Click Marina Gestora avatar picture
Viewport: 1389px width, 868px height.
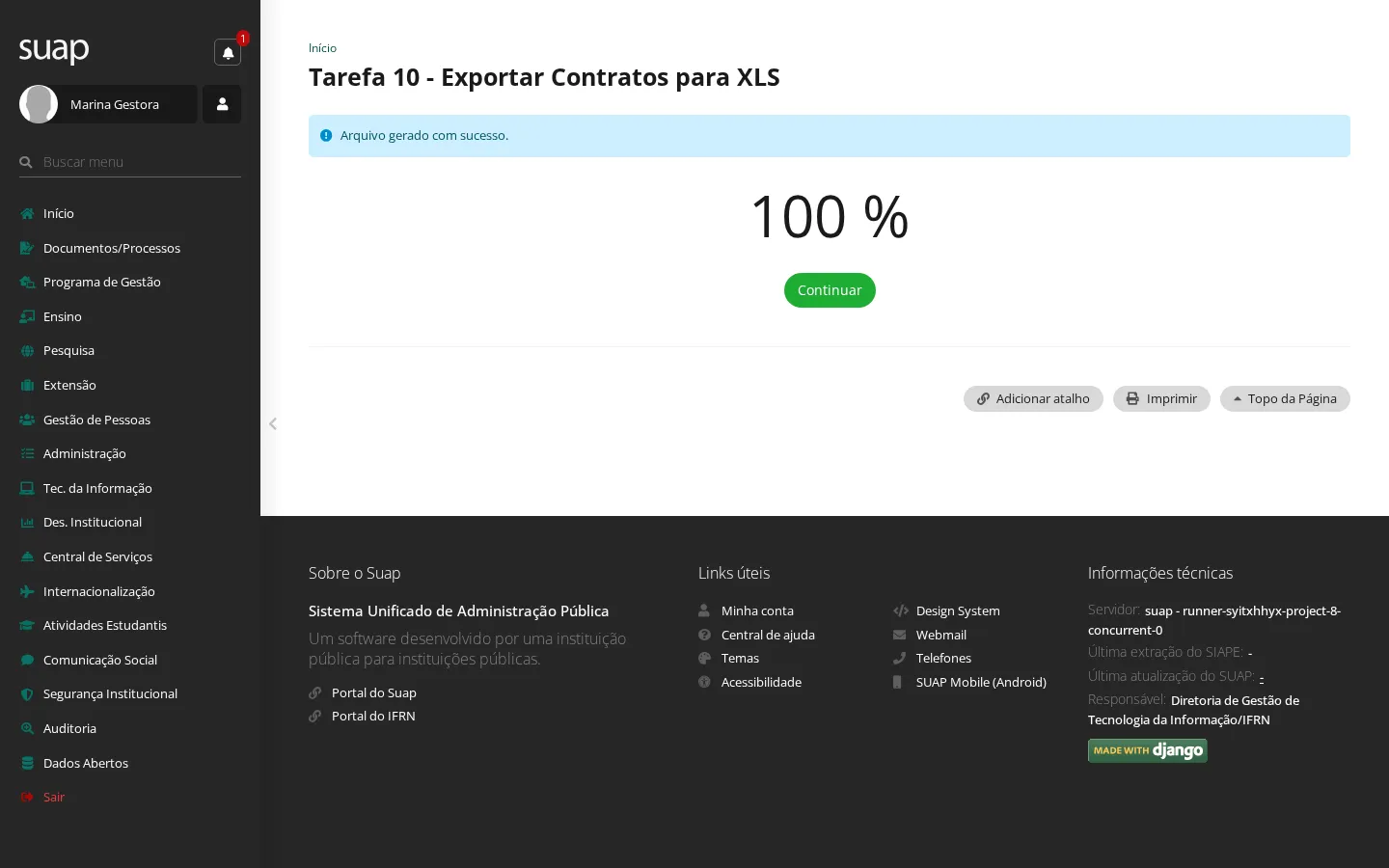pos(39,104)
